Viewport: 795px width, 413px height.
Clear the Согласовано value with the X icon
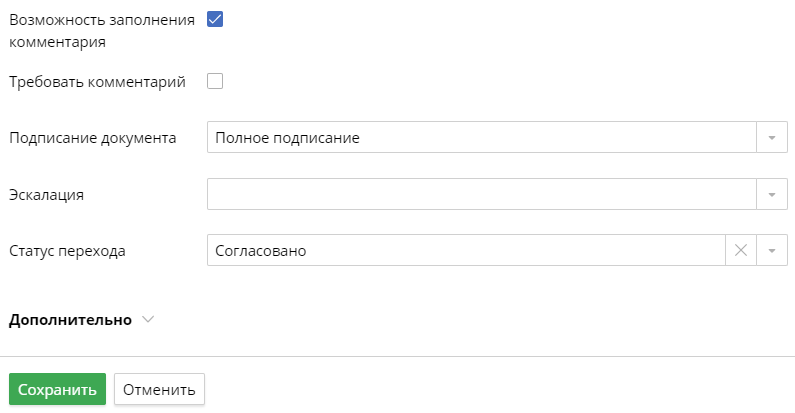741,250
